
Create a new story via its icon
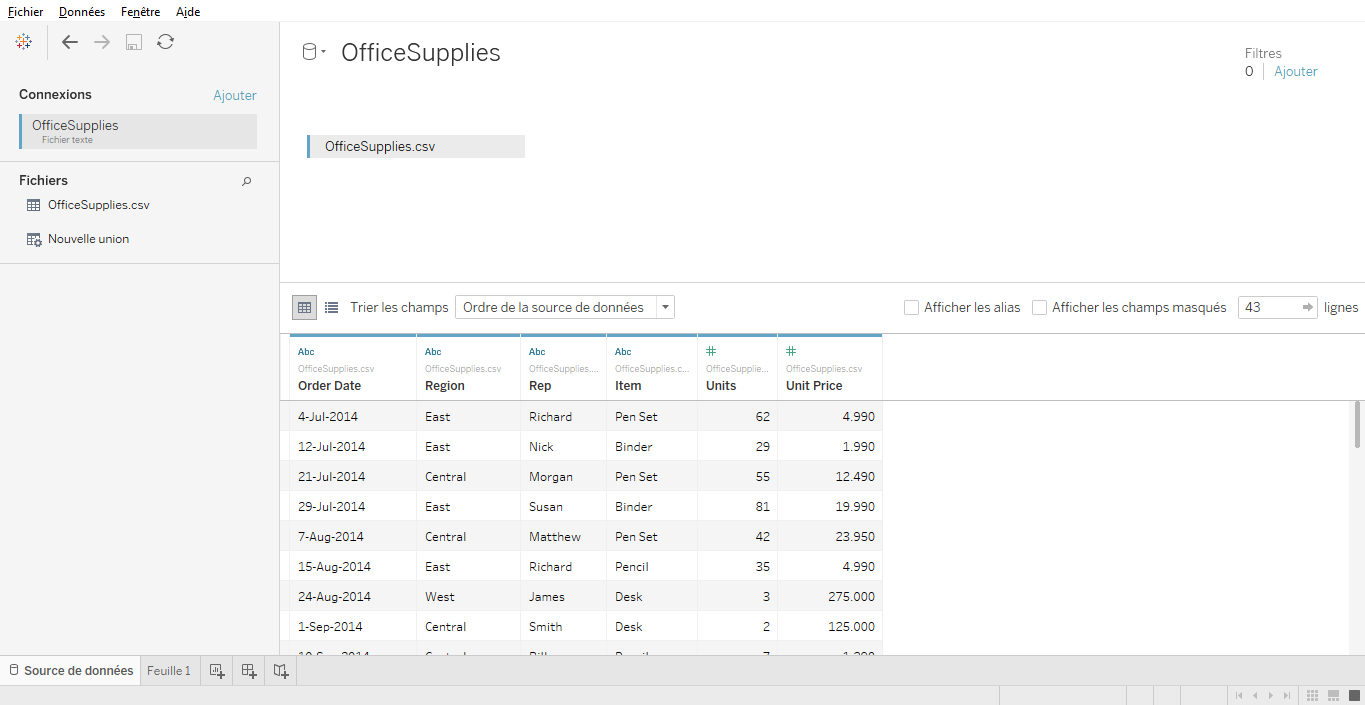(280, 670)
